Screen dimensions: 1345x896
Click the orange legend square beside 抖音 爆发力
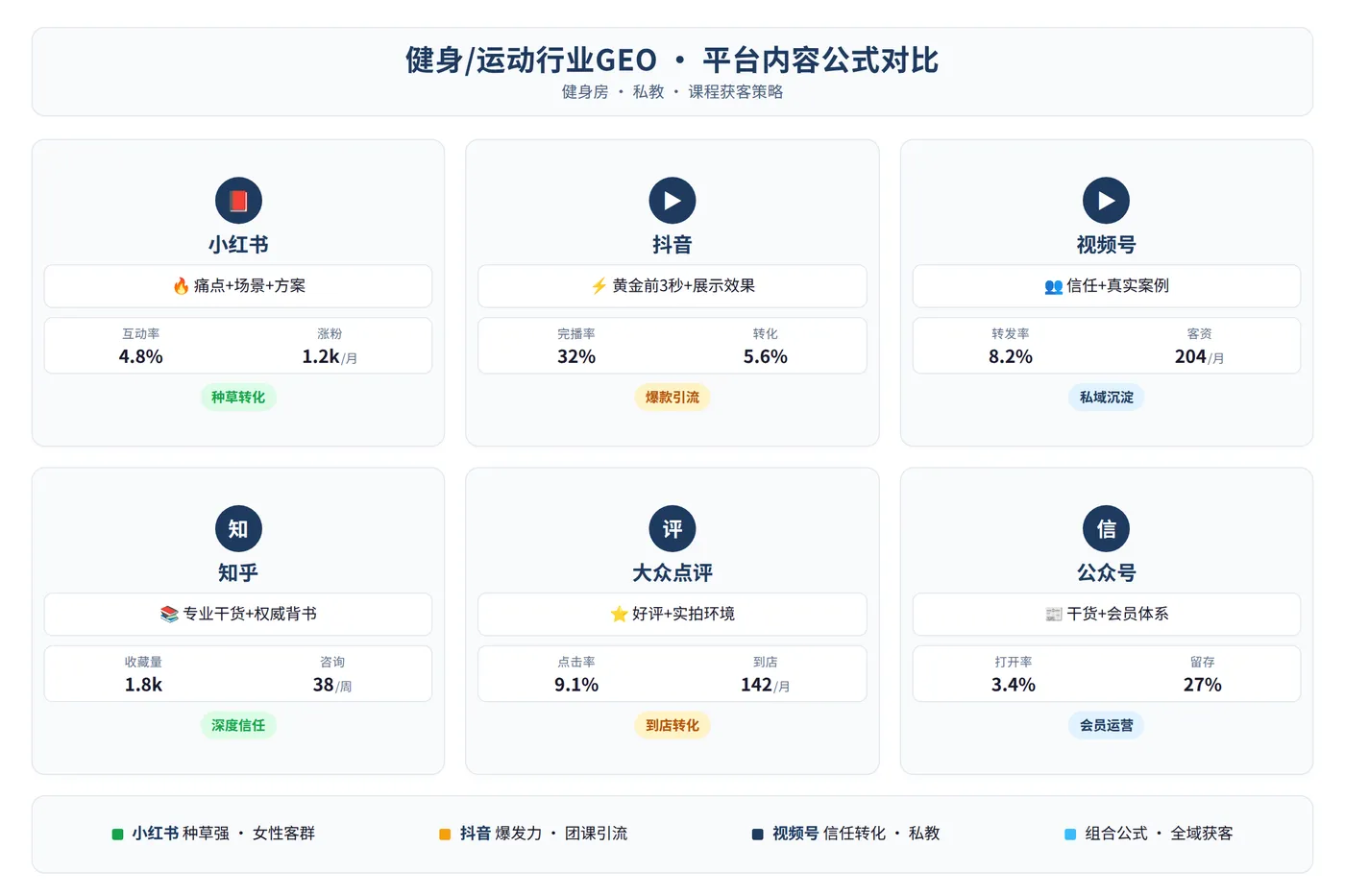click(x=445, y=835)
